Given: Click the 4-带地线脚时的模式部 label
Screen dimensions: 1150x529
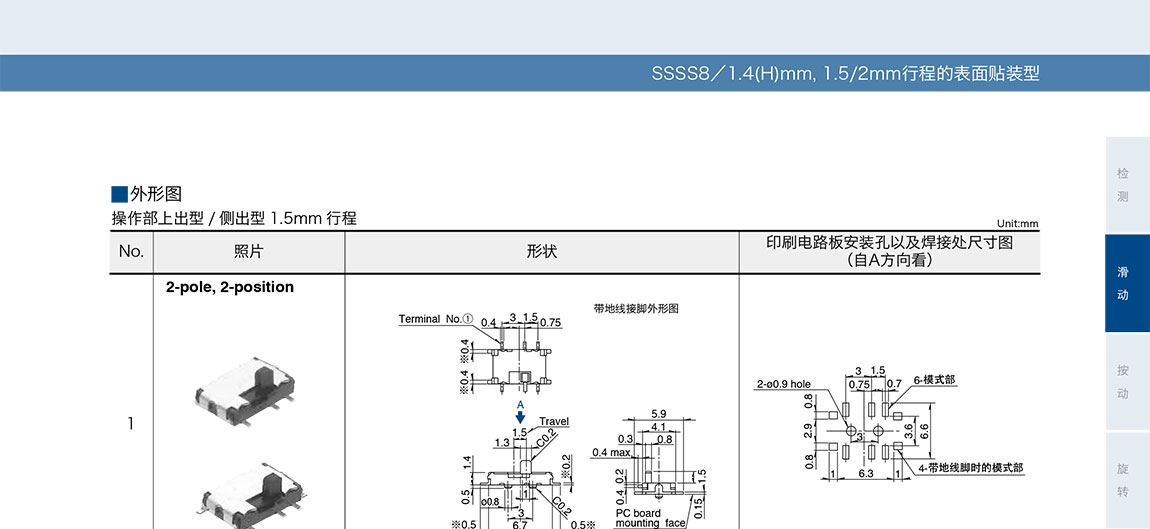Looking at the screenshot, I should pos(969,468).
